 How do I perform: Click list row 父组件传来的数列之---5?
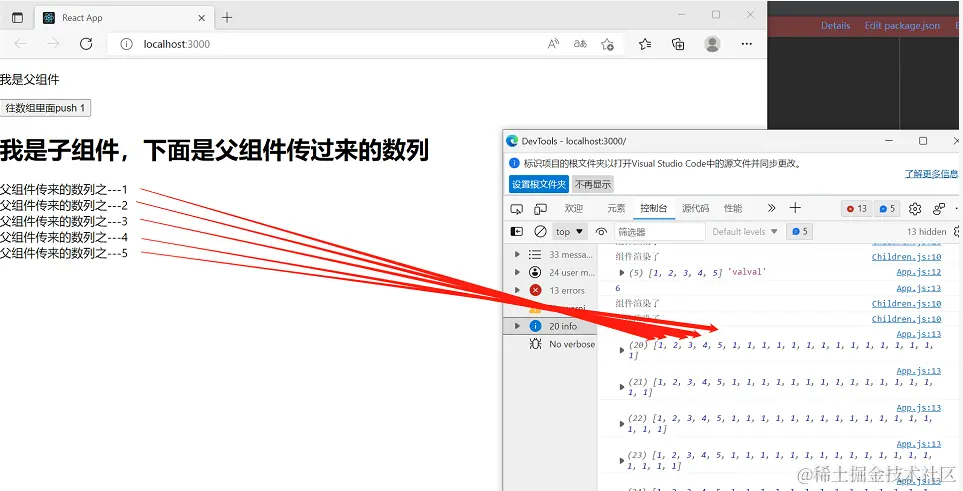coord(64,253)
